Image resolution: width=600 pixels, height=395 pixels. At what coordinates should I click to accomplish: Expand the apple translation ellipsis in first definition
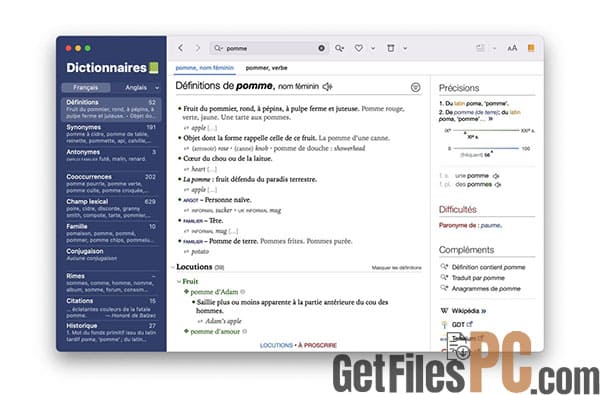pyautogui.click(x=212, y=128)
